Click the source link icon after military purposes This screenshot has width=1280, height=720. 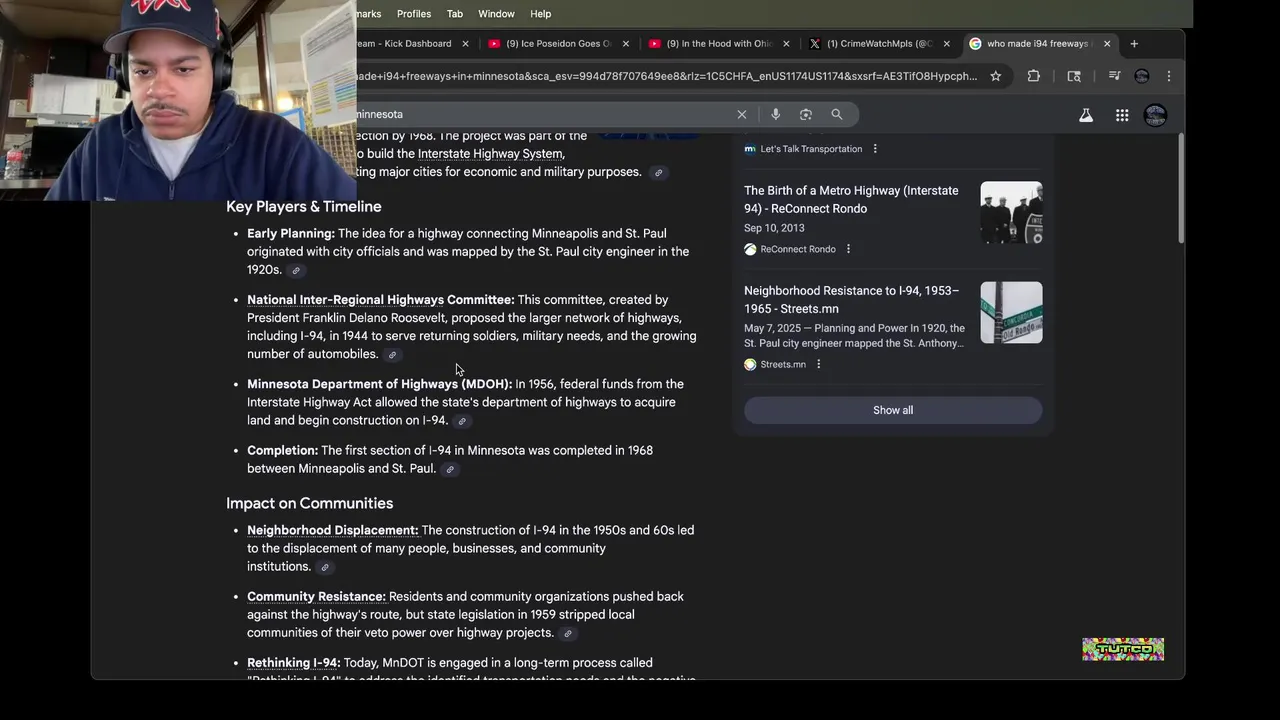(658, 173)
